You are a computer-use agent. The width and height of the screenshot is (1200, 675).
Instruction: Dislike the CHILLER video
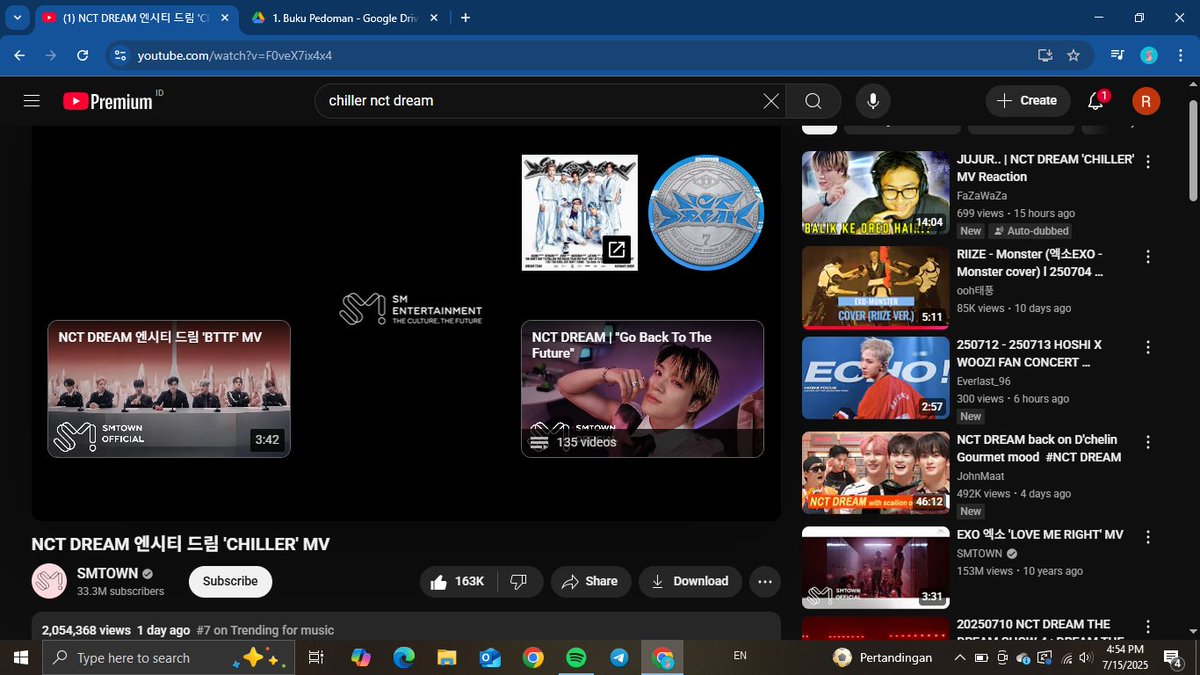pyautogui.click(x=518, y=581)
